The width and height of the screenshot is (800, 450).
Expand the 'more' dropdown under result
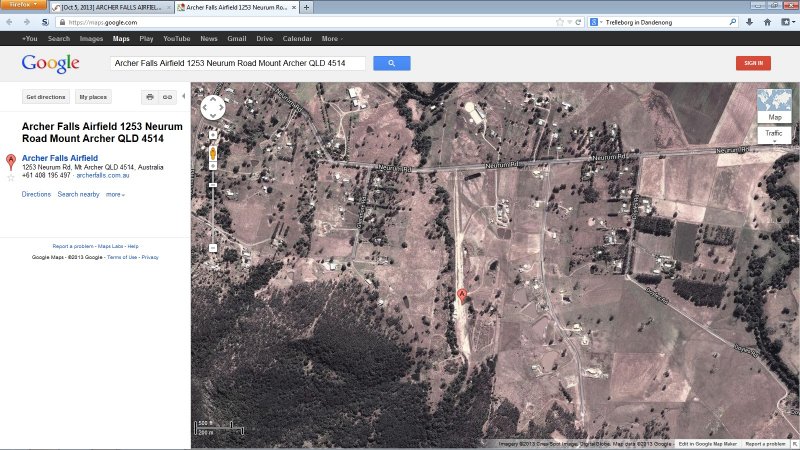coord(115,194)
